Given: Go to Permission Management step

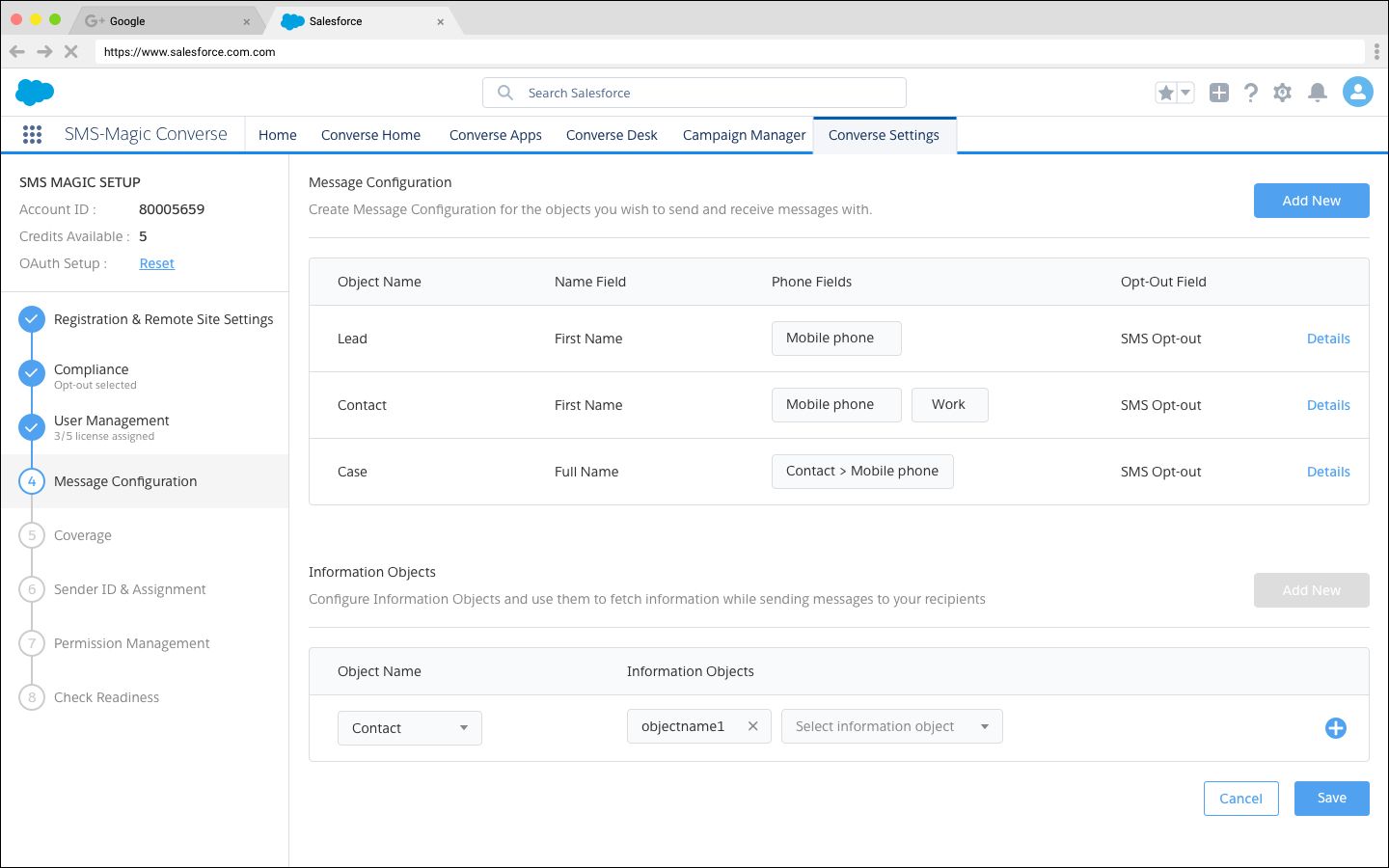Looking at the screenshot, I should click(x=132, y=643).
